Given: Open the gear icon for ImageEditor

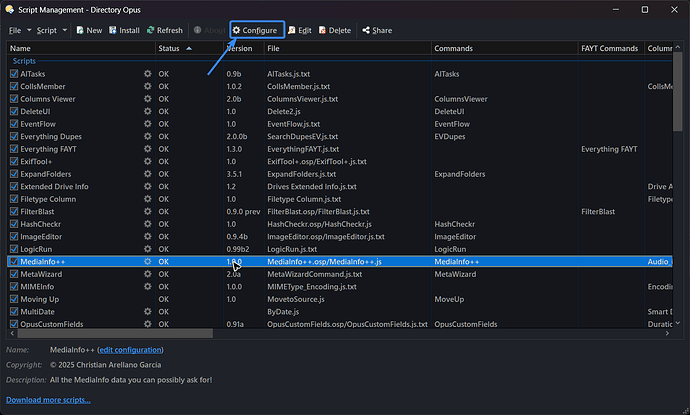Looking at the screenshot, I should [x=147, y=237].
